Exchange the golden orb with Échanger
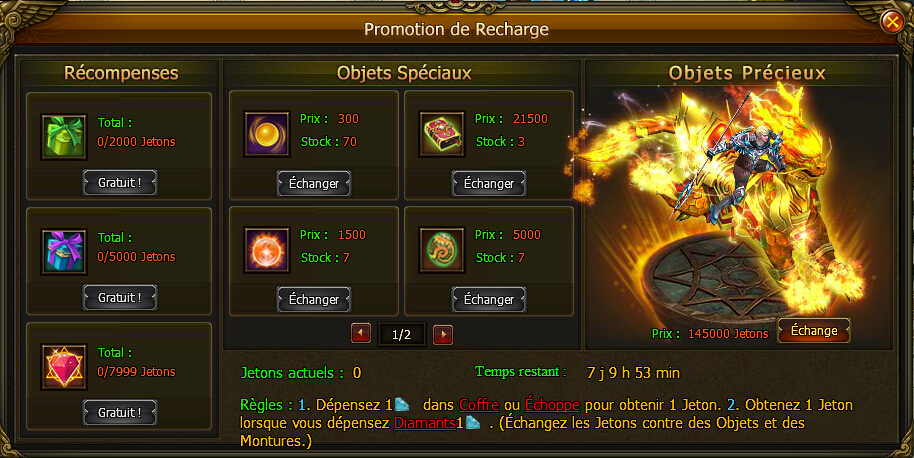 (314, 184)
